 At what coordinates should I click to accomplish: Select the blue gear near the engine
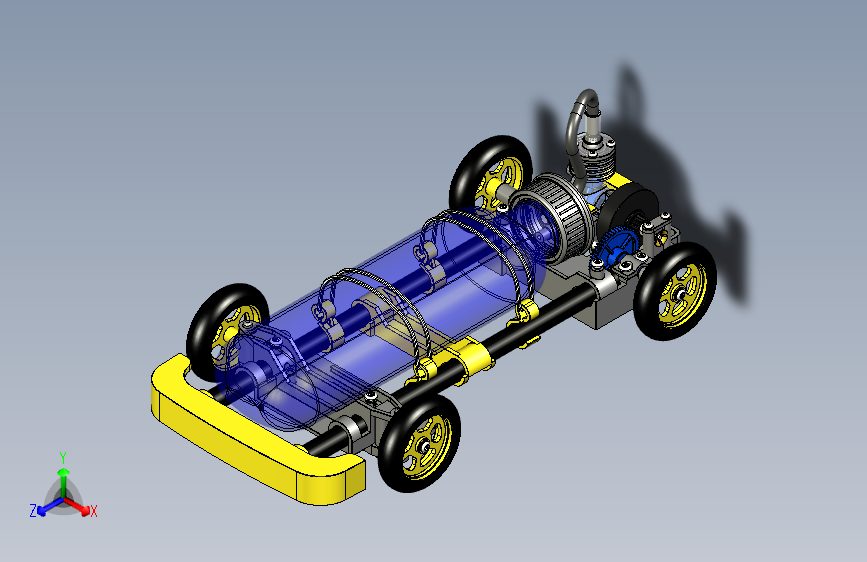pos(617,249)
